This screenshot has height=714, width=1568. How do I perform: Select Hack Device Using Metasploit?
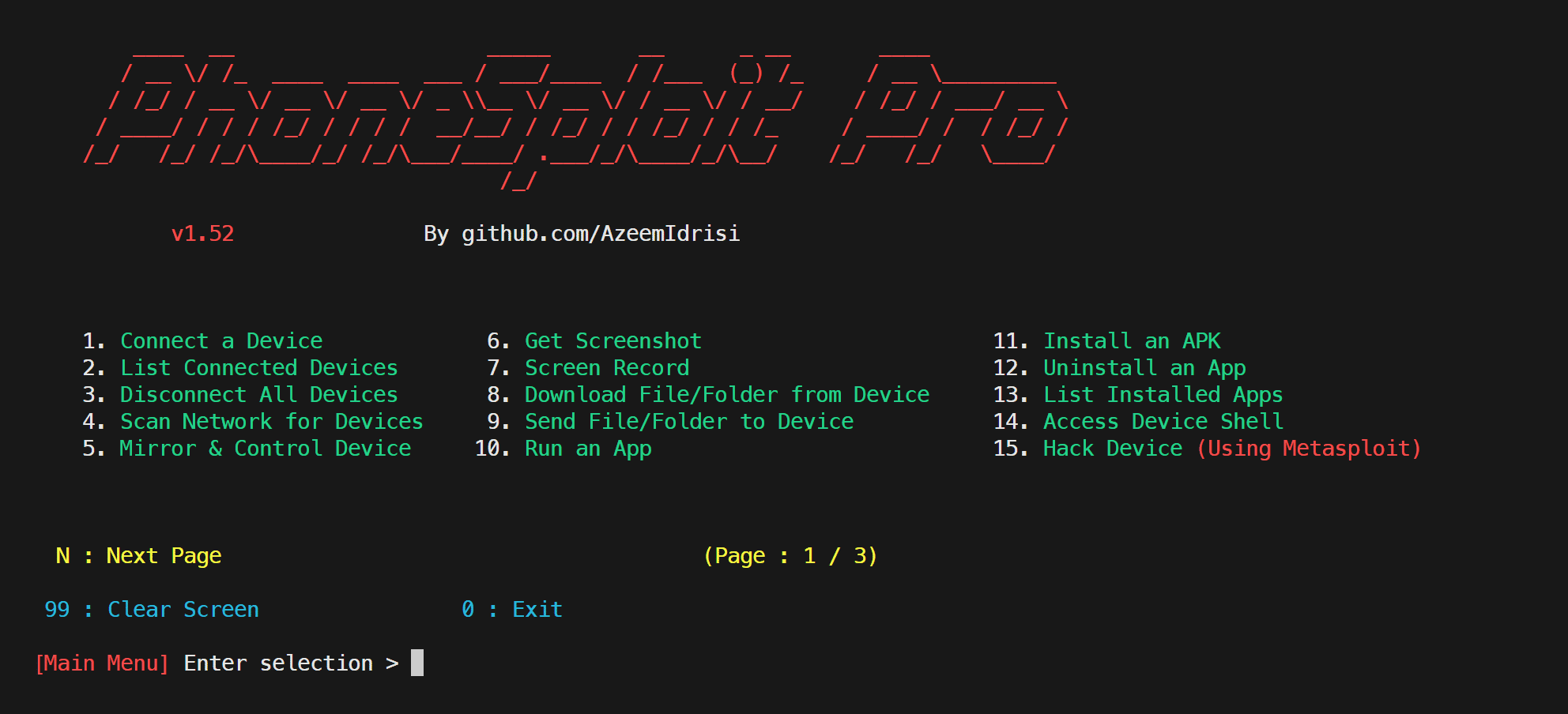1231,449
